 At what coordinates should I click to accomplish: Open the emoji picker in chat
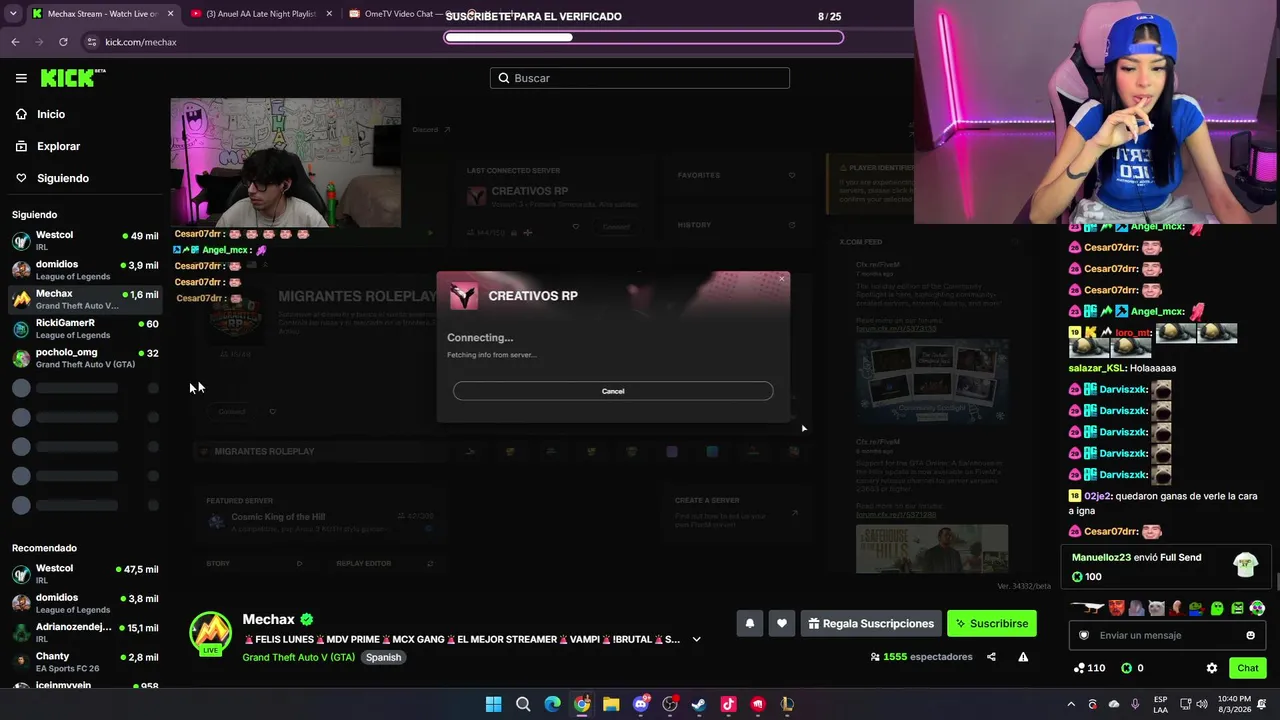1250,635
